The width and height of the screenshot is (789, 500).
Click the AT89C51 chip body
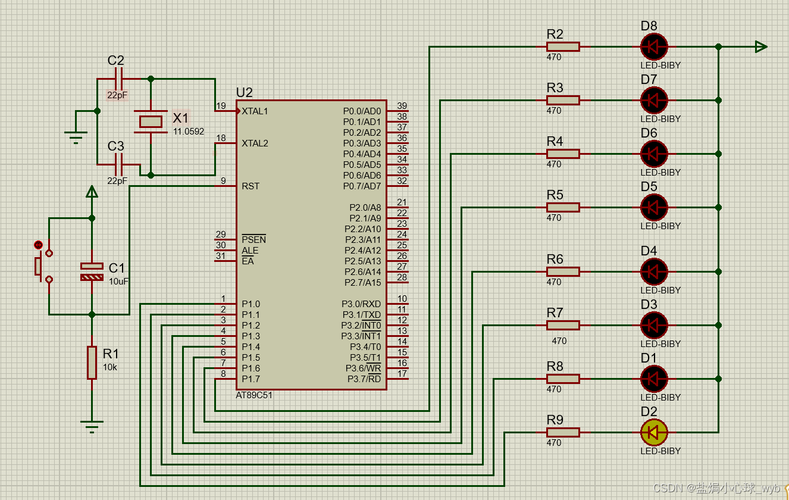pyautogui.click(x=311, y=244)
